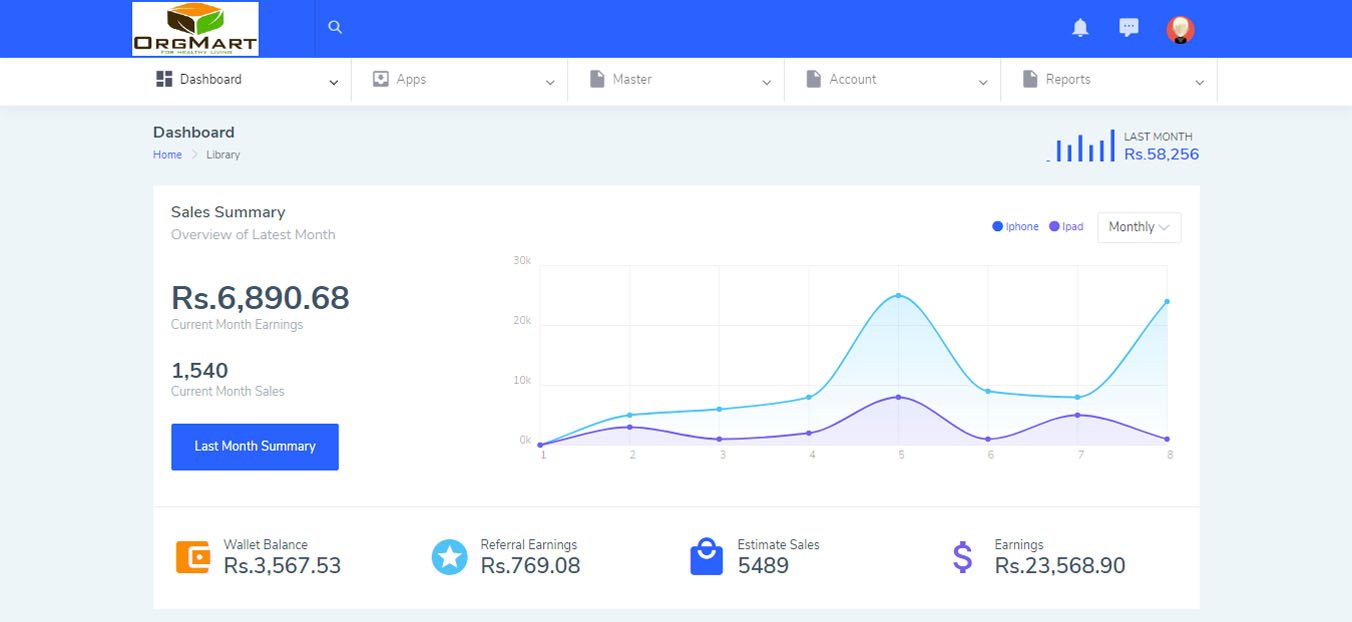Toggle the Ipad series in chart legend
The image size is (1352, 622).
(x=1067, y=227)
